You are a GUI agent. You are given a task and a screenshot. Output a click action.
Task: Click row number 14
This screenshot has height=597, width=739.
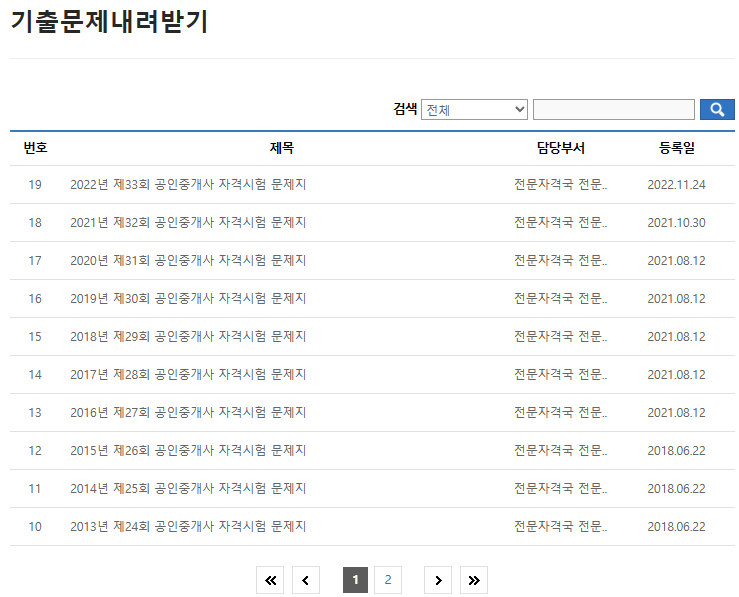pyautogui.click(x=35, y=375)
